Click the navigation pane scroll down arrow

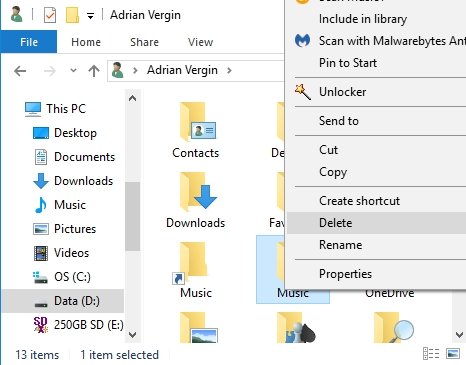point(132,334)
